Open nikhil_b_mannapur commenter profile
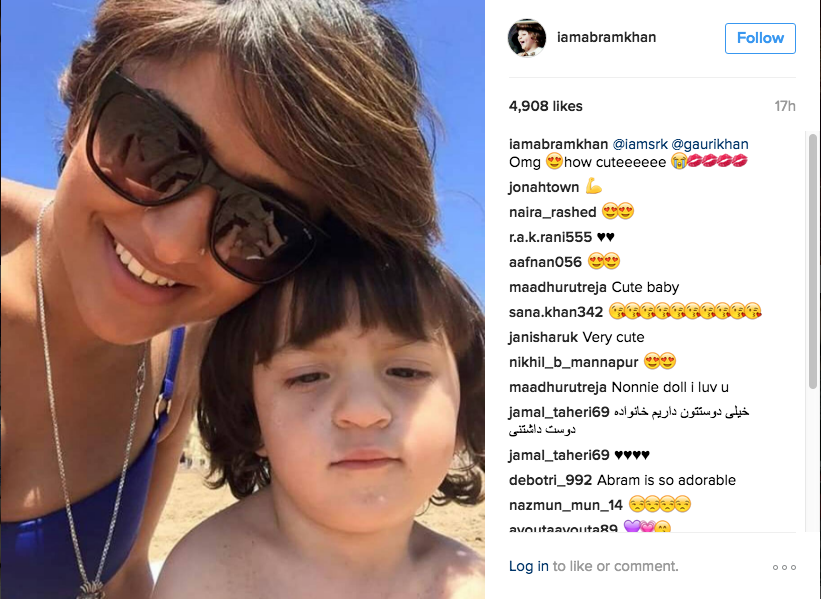The image size is (821, 599). (x=573, y=362)
